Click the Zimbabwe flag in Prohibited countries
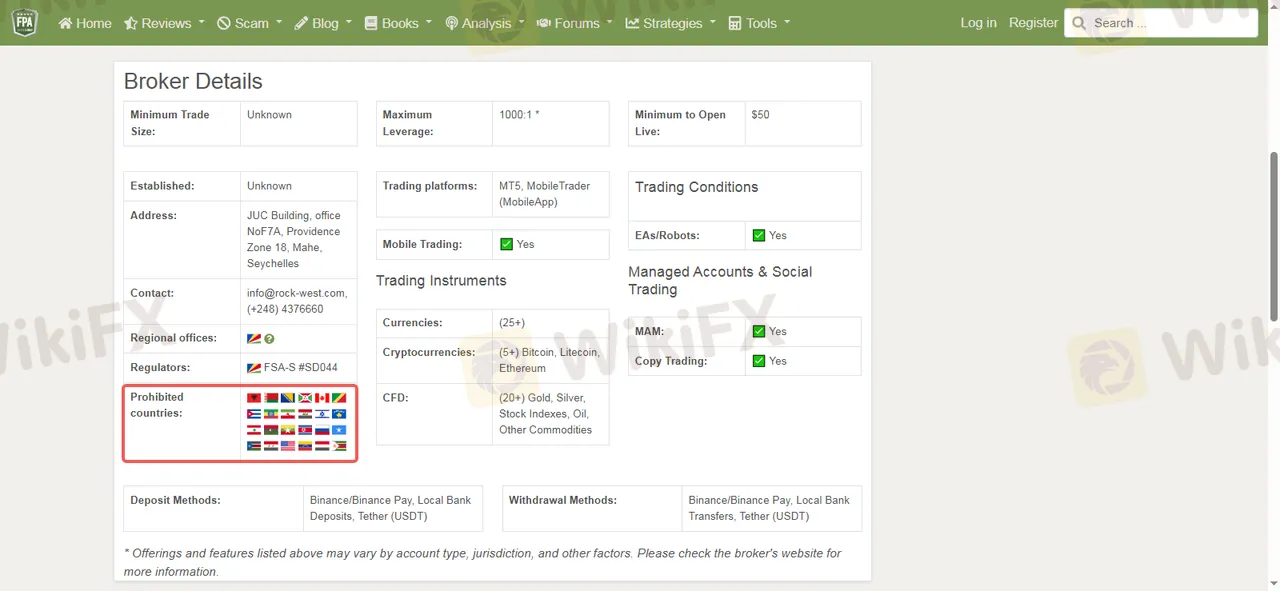This screenshot has width=1280, height=591. (x=339, y=446)
